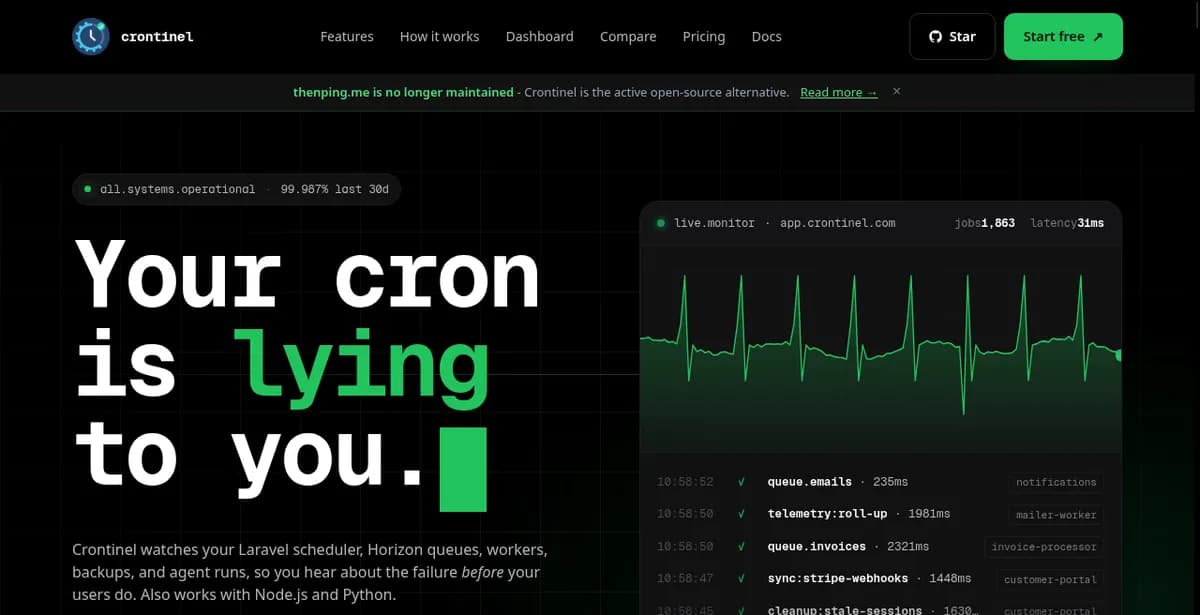Select the queue.invoices log entry

(x=880, y=547)
